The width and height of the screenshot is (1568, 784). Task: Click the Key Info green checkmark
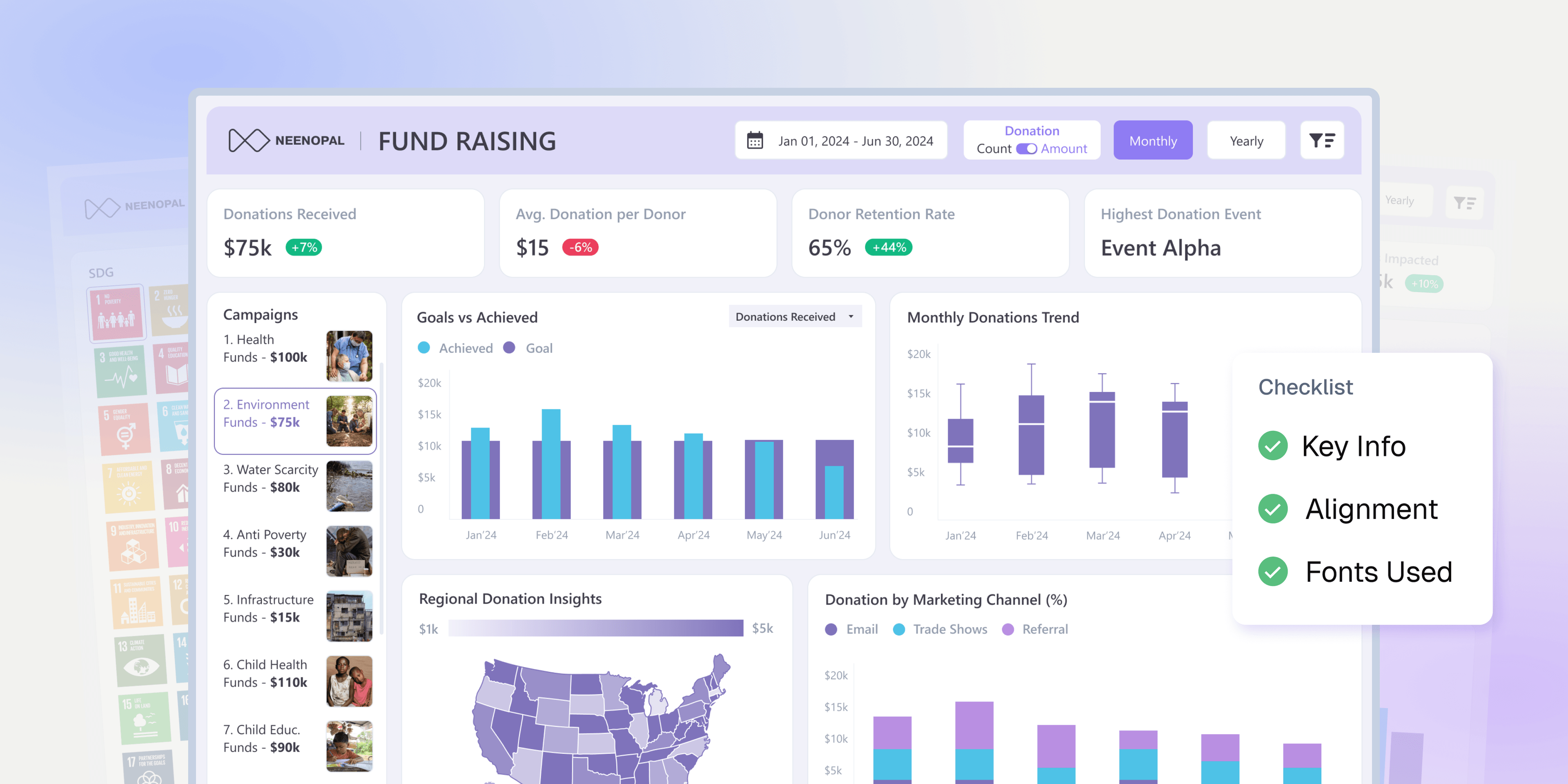(1273, 445)
